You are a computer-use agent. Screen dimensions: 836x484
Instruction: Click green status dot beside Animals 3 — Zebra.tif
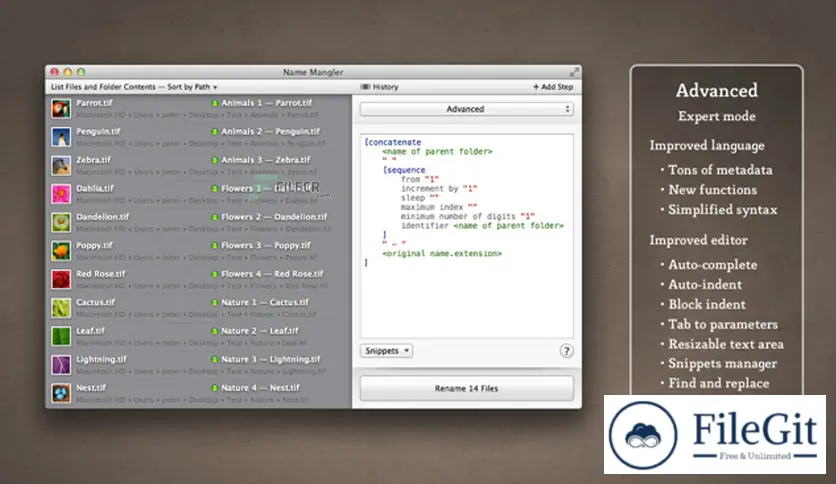click(x=214, y=160)
